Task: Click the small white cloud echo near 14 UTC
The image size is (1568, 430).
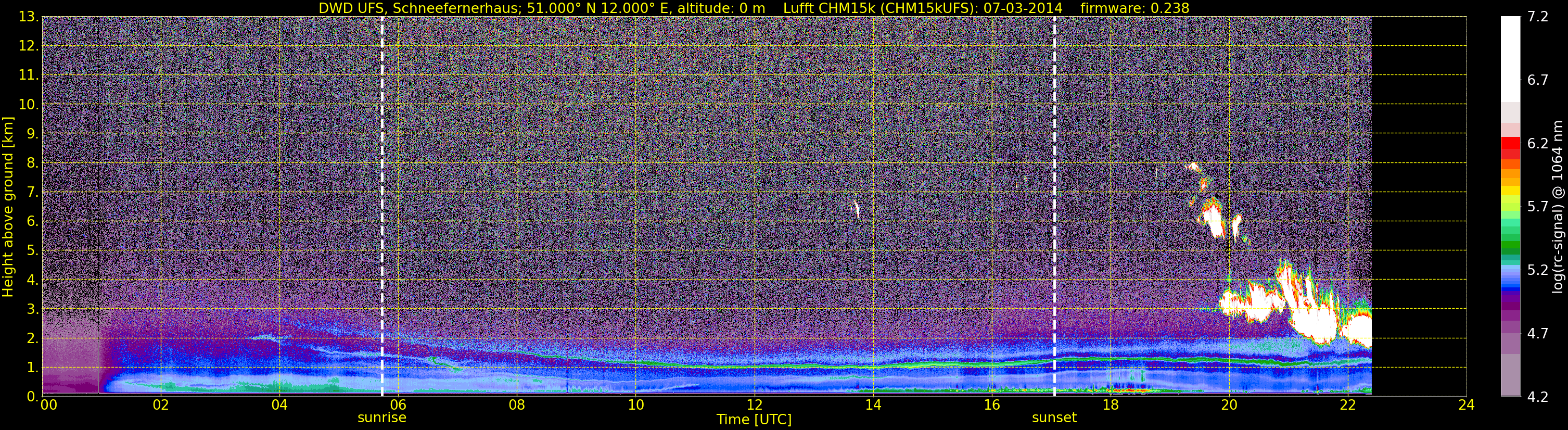Action: [x=857, y=209]
